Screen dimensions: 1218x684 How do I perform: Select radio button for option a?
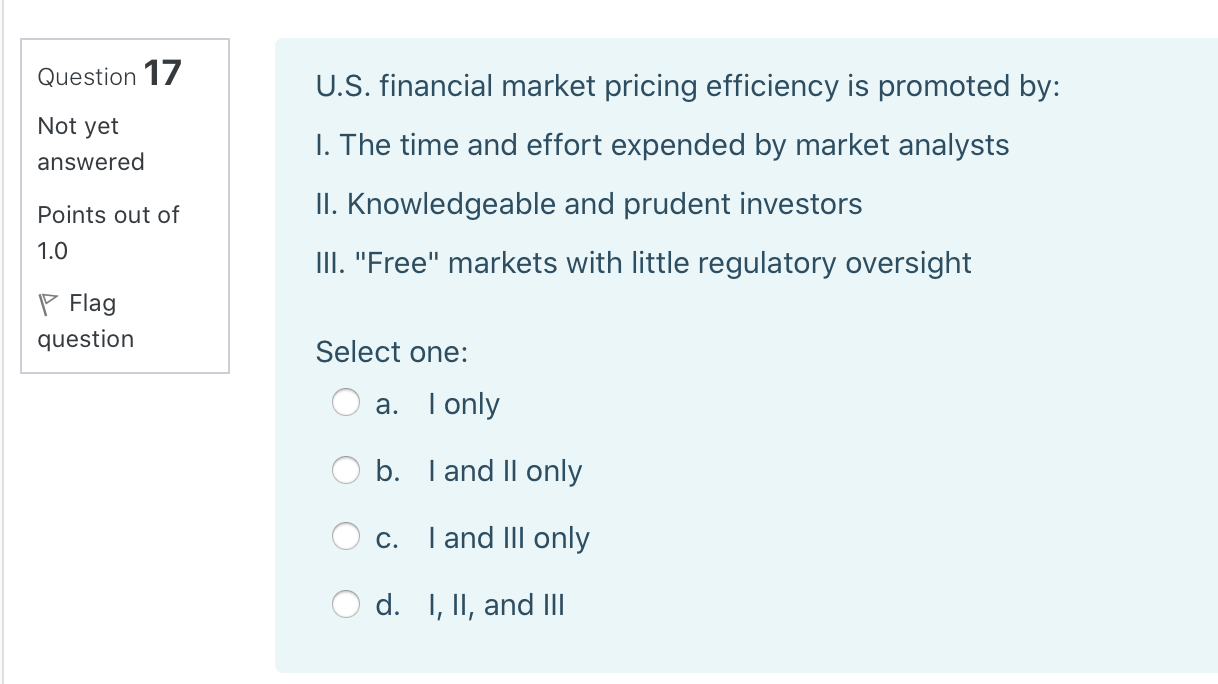coord(346,403)
